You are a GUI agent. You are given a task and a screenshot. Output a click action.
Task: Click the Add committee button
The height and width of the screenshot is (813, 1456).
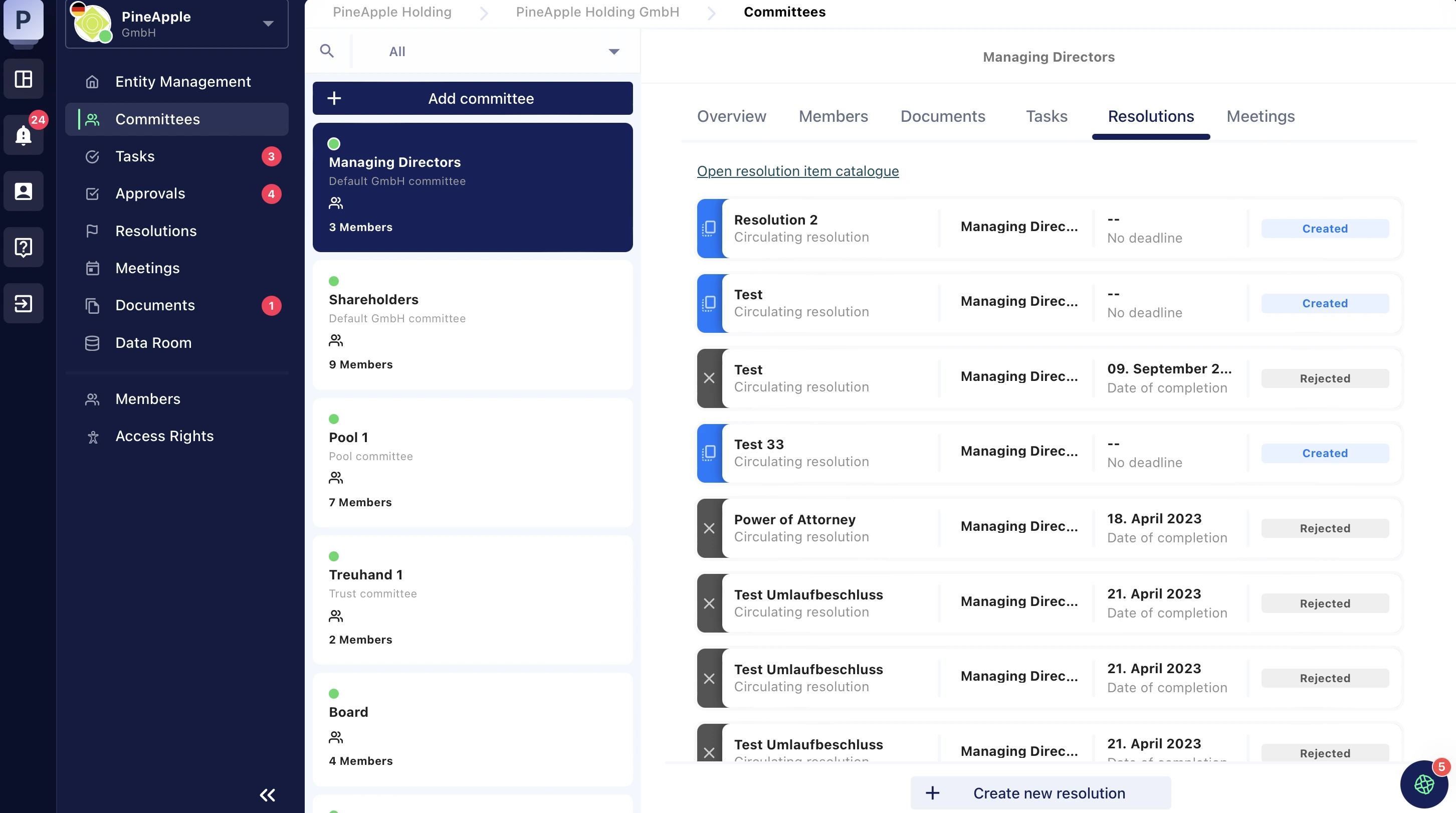pyautogui.click(x=473, y=98)
